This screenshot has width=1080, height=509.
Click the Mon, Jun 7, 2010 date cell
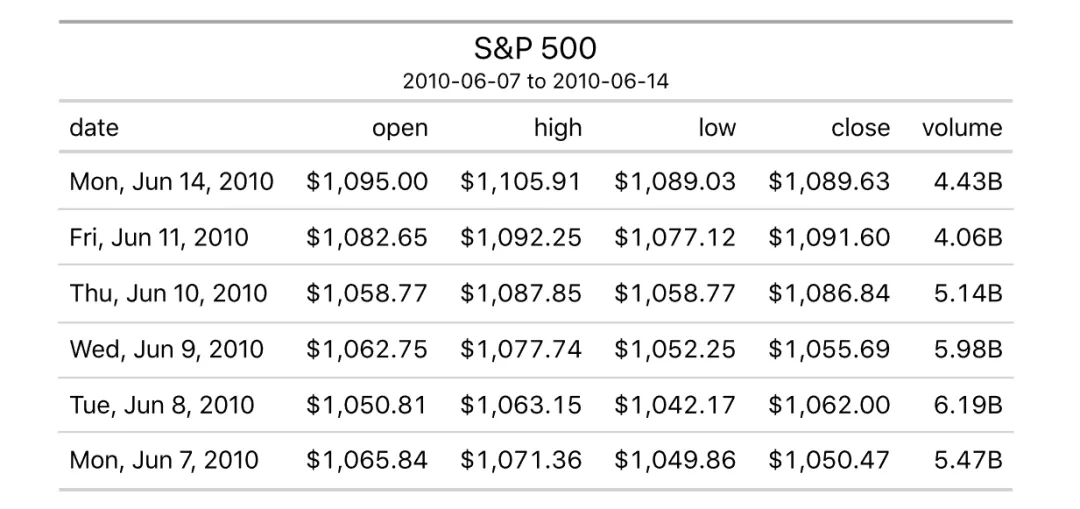(163, 460)
